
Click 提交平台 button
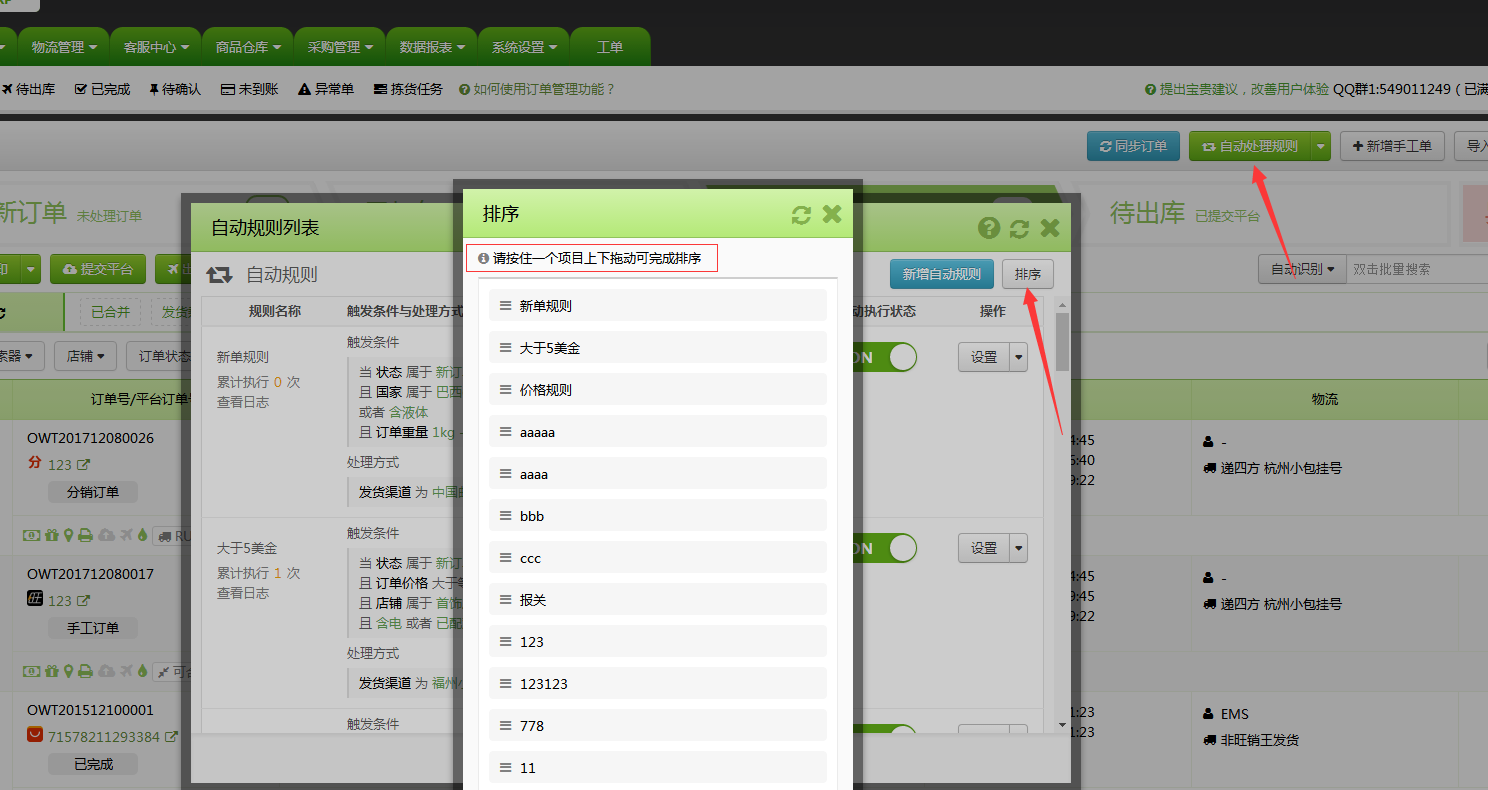98,269
